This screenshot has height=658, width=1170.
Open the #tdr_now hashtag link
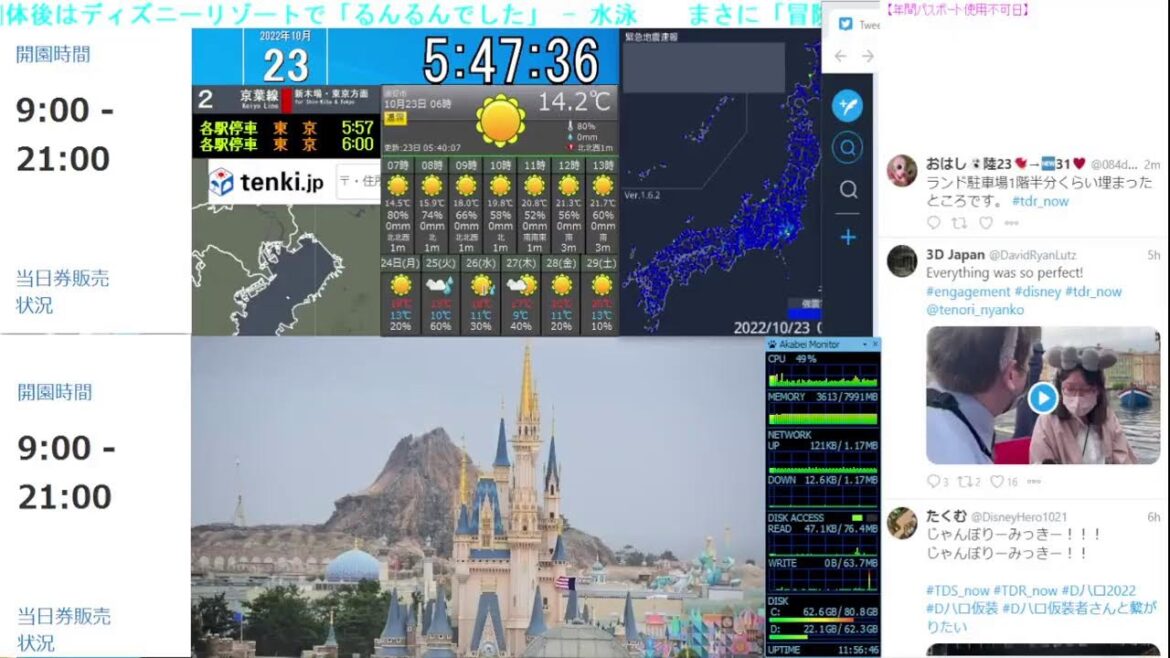click(x=1040, y=202)
